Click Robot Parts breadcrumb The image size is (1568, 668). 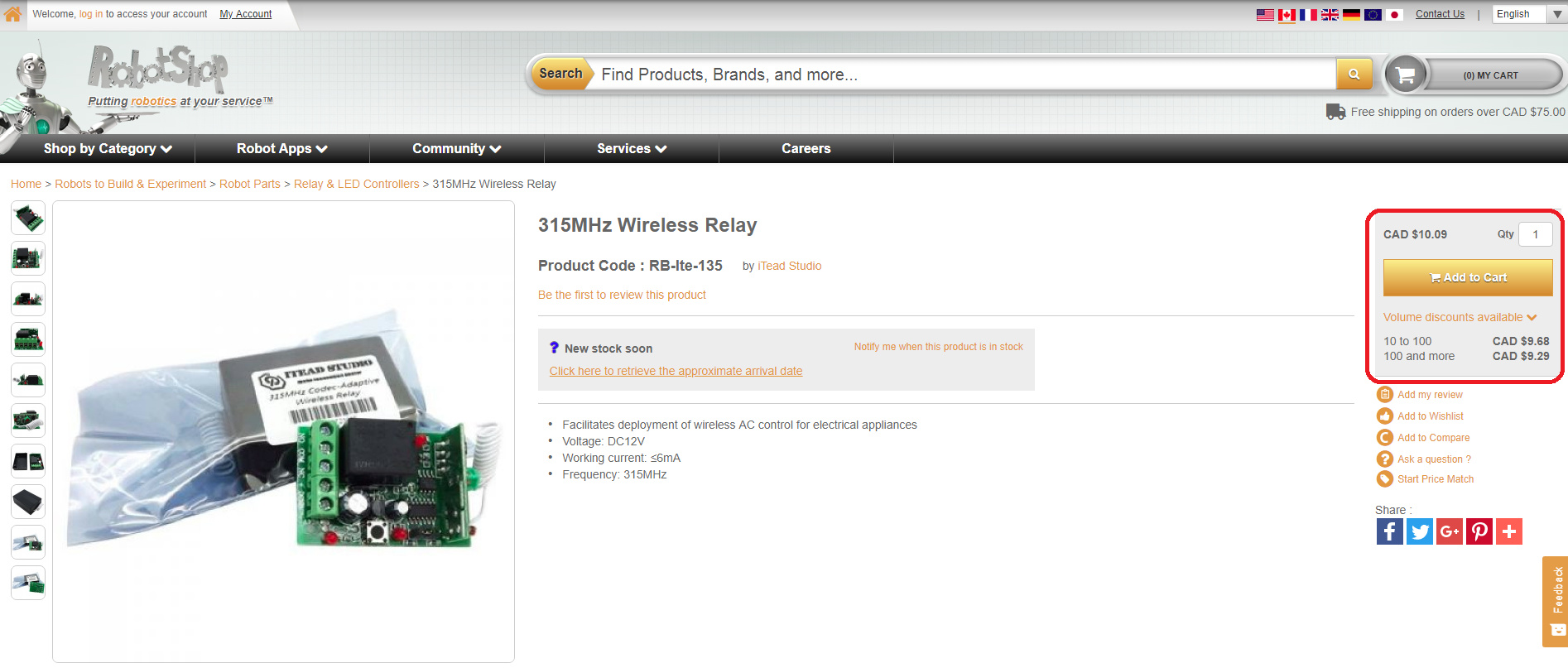point(249,184)
